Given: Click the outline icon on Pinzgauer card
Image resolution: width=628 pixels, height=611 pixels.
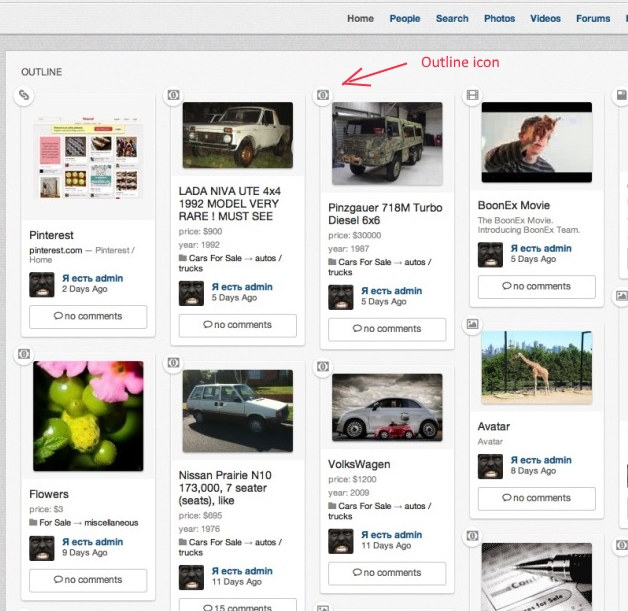Looking at the screenshot, I should 323,95.
